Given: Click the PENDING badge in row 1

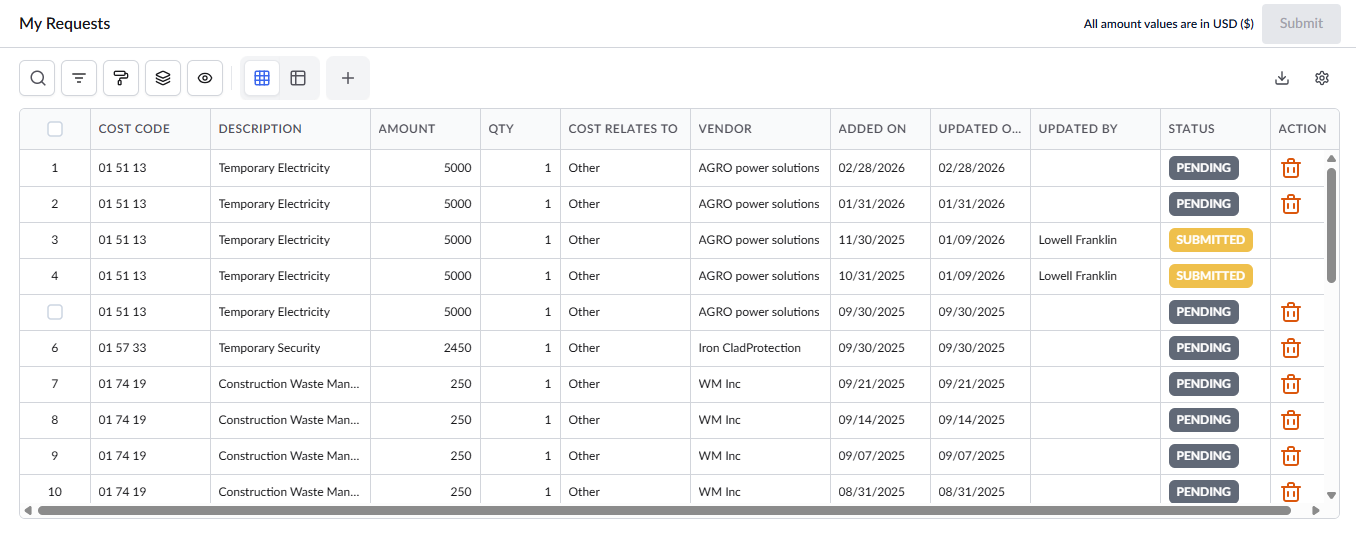Looking at the screenshot, I should pyautogui.click(x=1203, y=168).
